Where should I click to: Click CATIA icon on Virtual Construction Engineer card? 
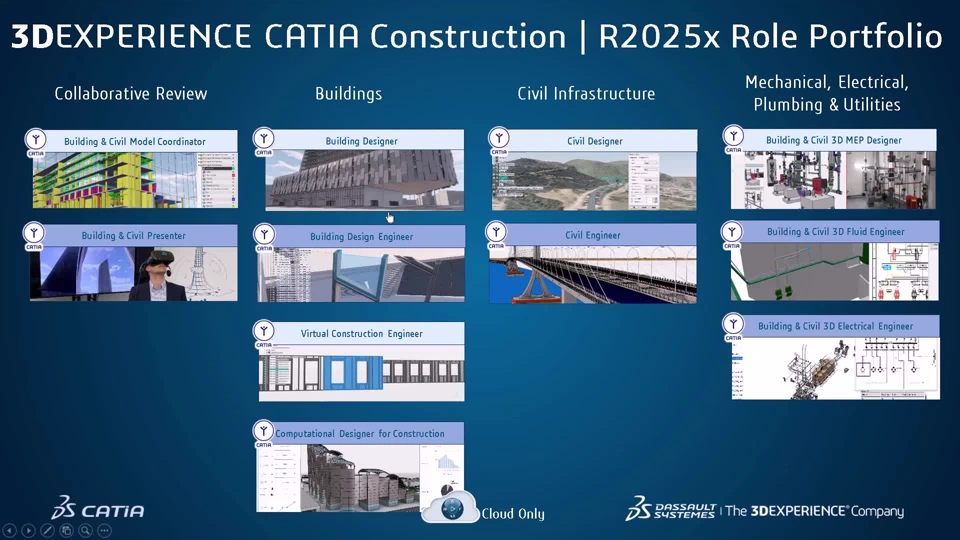264,333
